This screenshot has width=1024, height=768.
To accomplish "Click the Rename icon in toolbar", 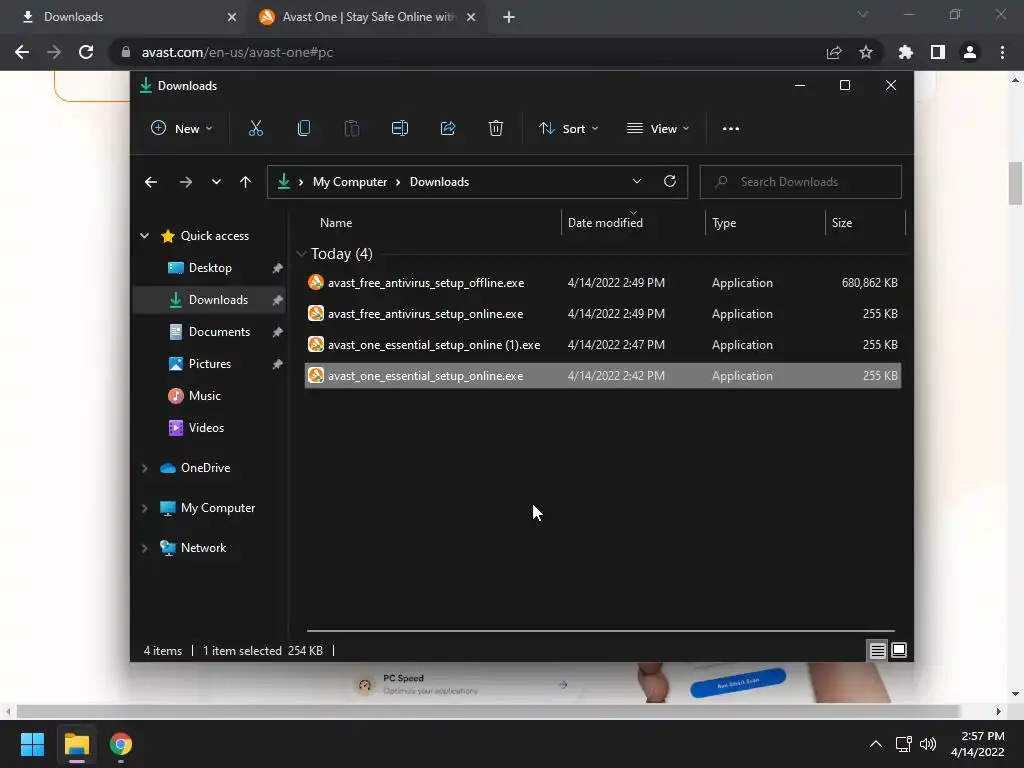I will pyautogui.click(x=400, y=129).
